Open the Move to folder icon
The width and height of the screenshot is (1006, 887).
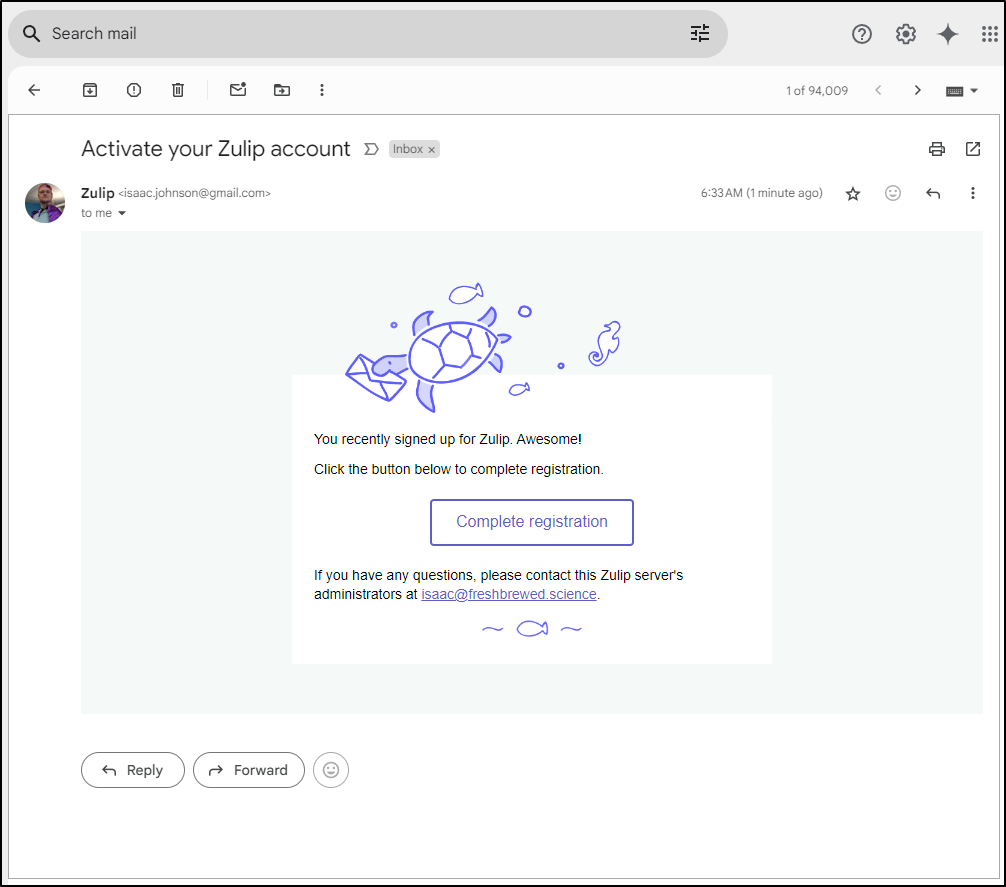282,90
